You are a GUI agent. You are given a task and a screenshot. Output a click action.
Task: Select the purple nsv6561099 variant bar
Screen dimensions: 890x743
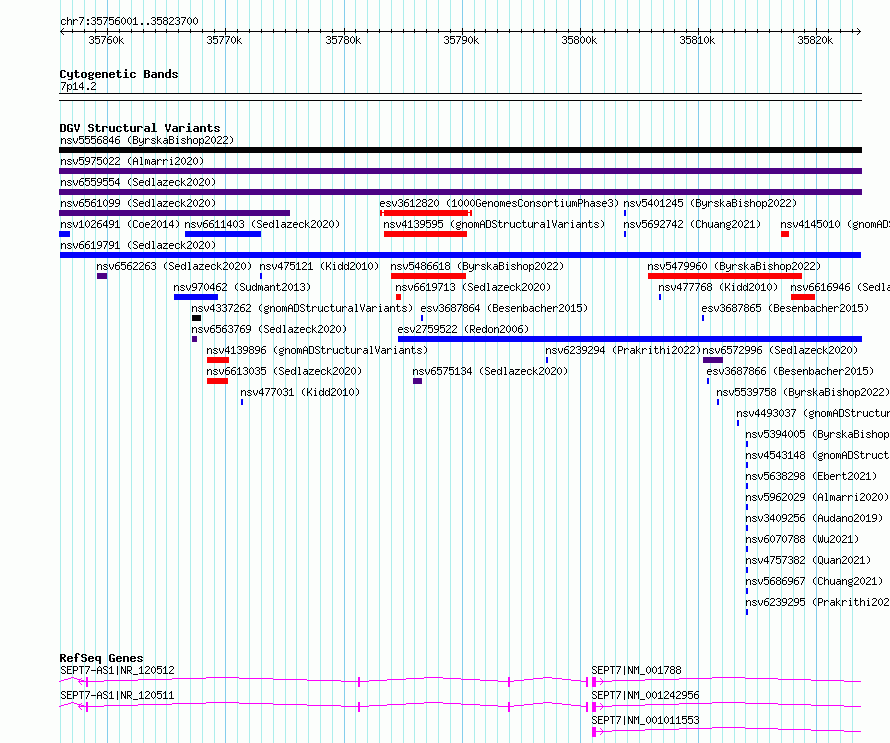coord(175,213)
